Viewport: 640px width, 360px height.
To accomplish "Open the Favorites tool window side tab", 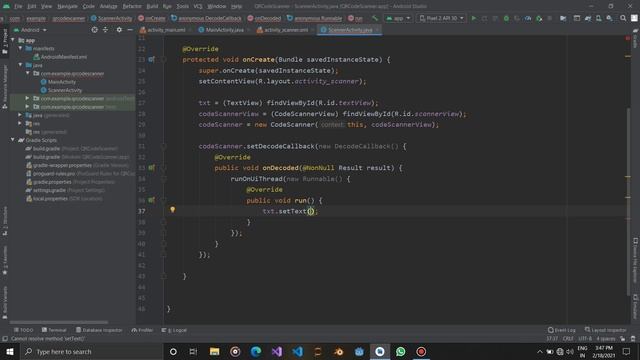I will 5,260.
